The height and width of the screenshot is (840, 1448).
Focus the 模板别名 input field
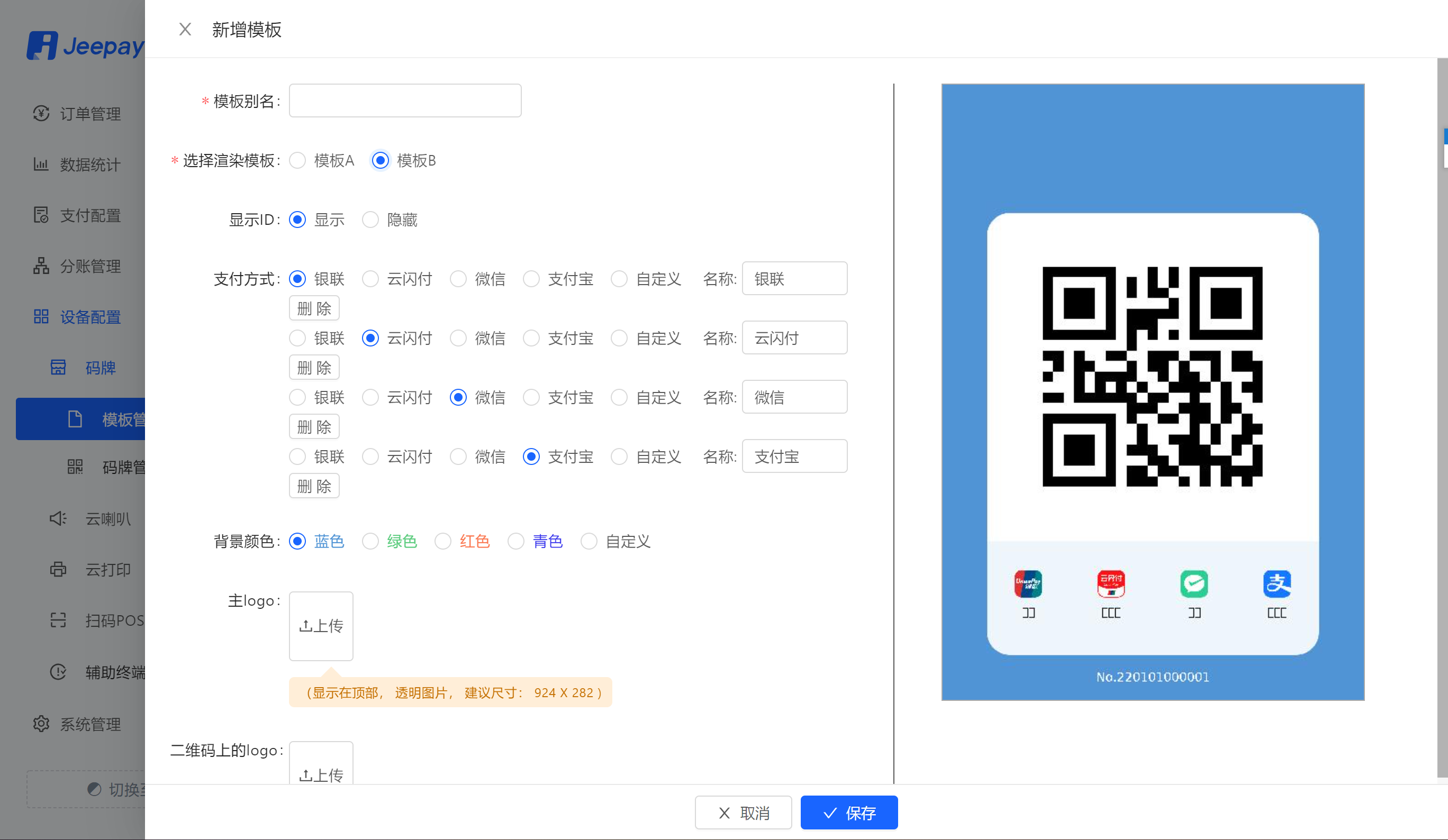(404, 101)
